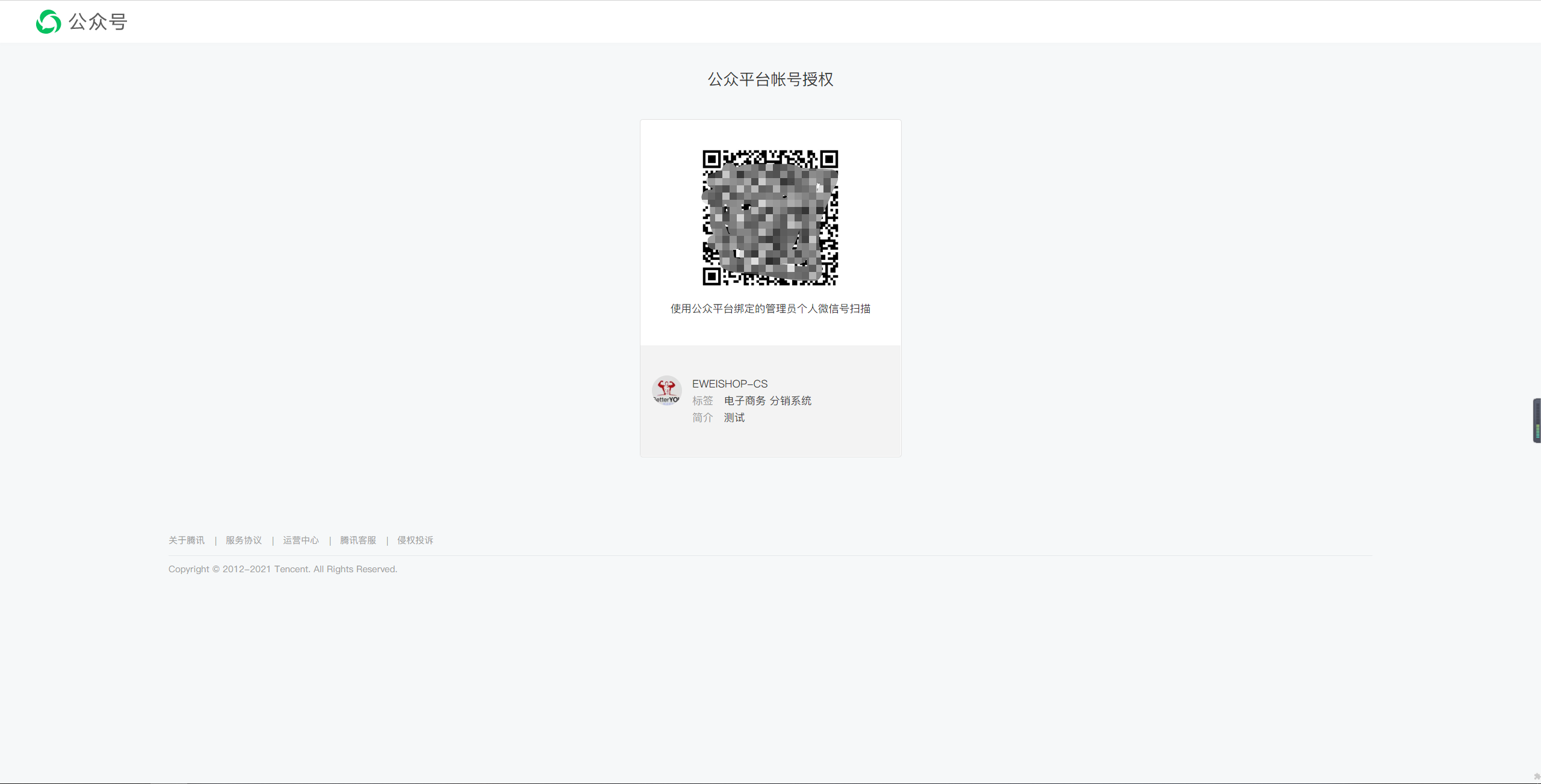Click the 测试 description value
This screenshot has width=1541, height=784.
click(734, 418)
